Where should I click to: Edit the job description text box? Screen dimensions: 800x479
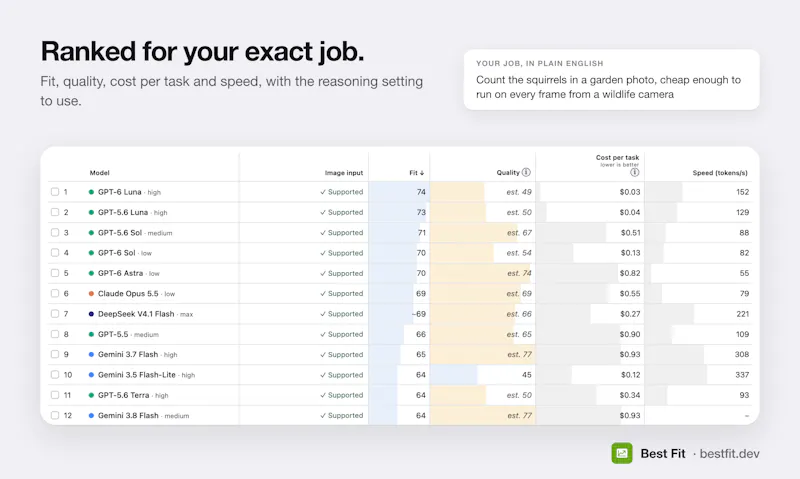coord(611,80)
